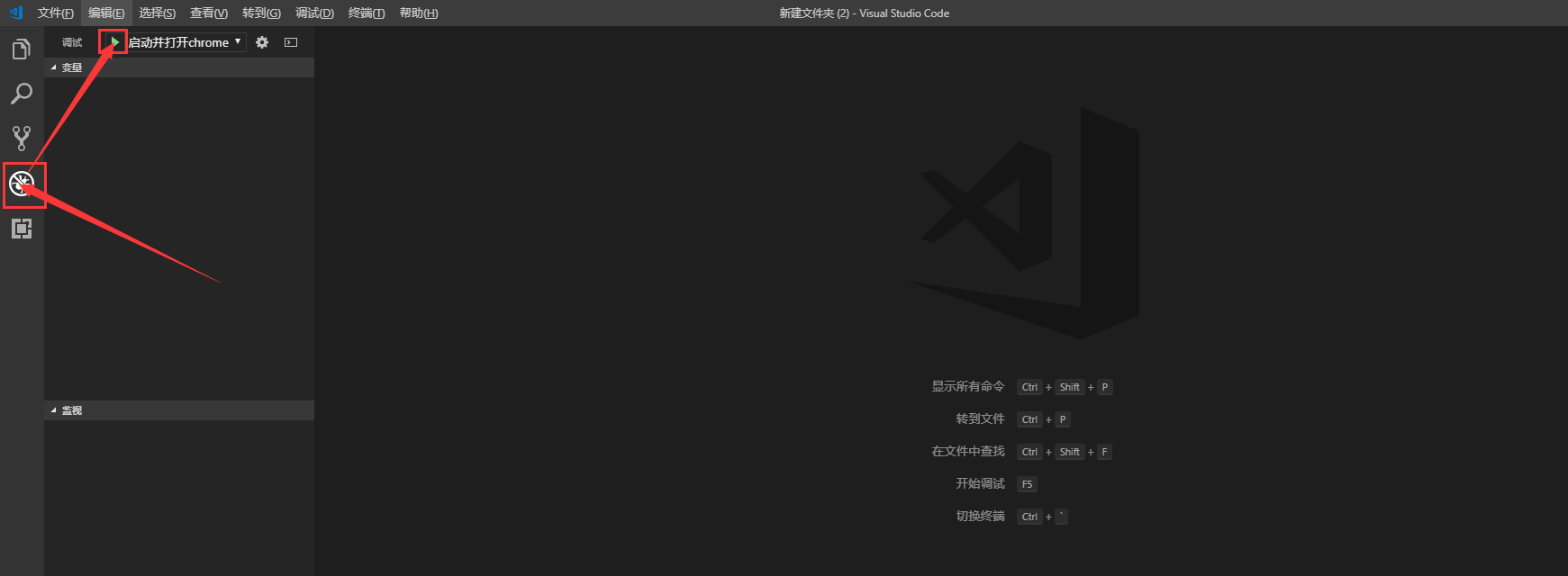Click the F5 key label
This screenshot has height=576, width=1568.
pyautogui.click(x=1027, y=484)
